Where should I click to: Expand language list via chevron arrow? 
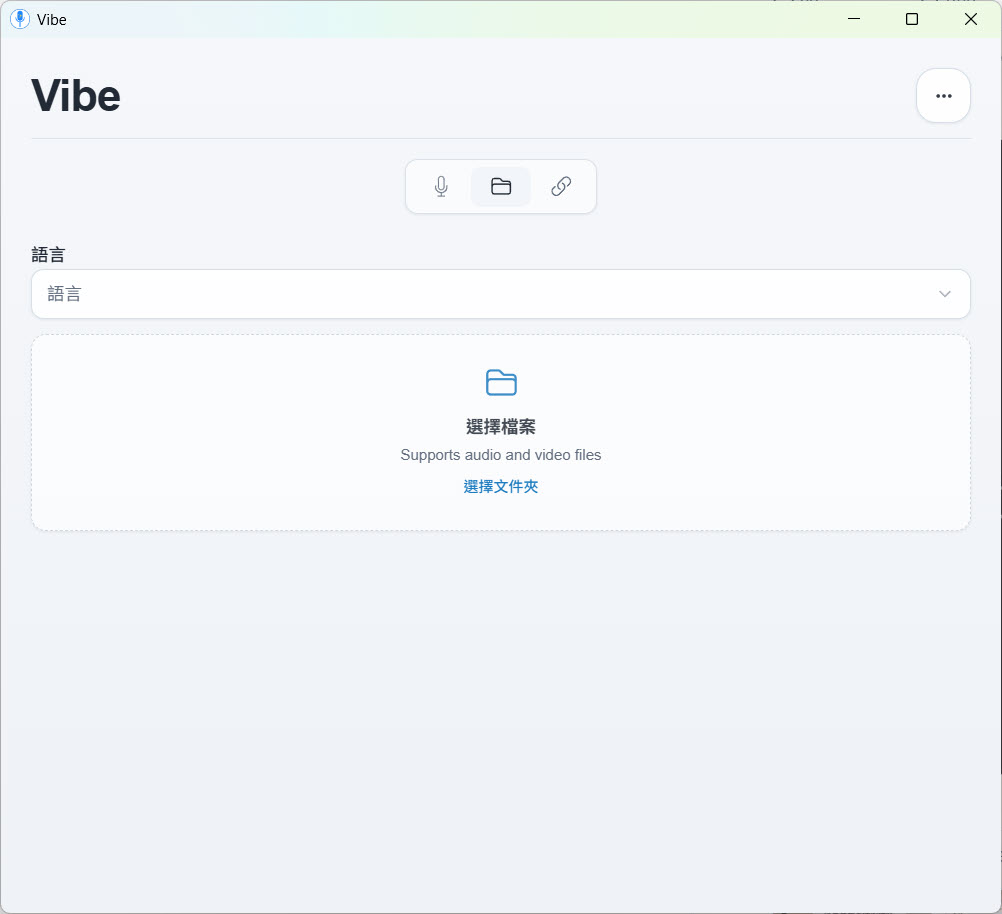944,294
